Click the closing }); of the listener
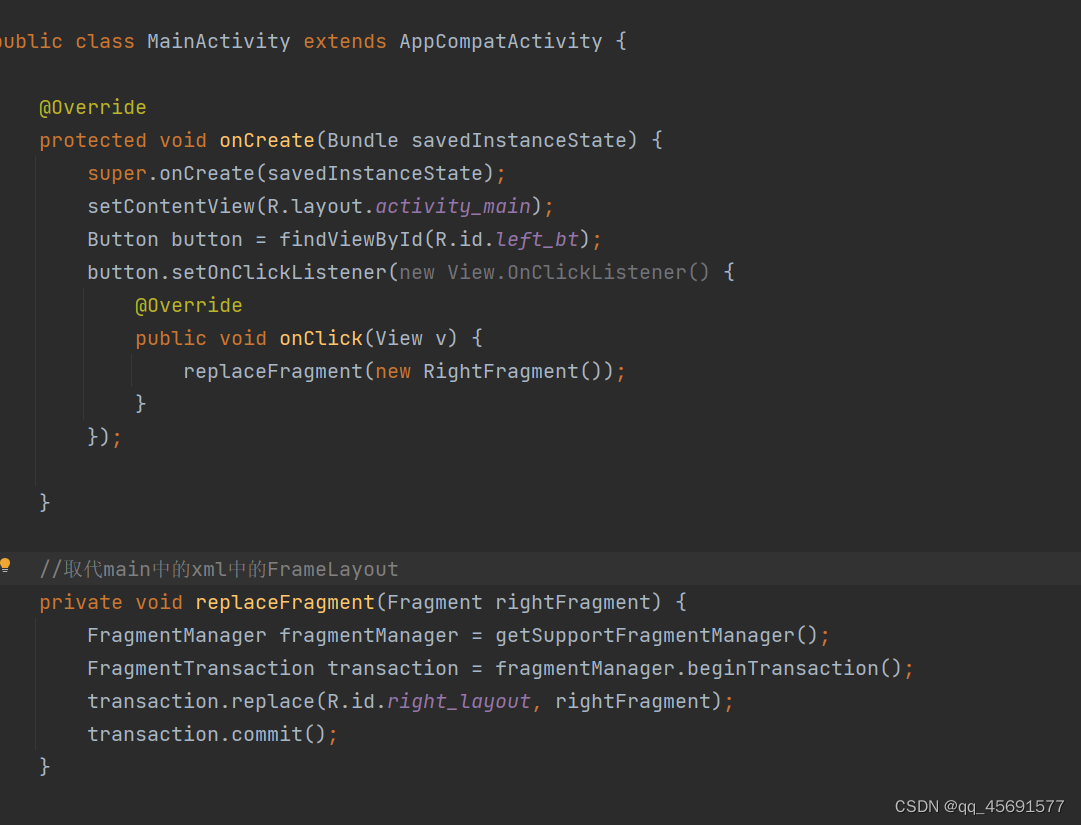This screenshot has width=1081, height=825. [x=105, y=437]
